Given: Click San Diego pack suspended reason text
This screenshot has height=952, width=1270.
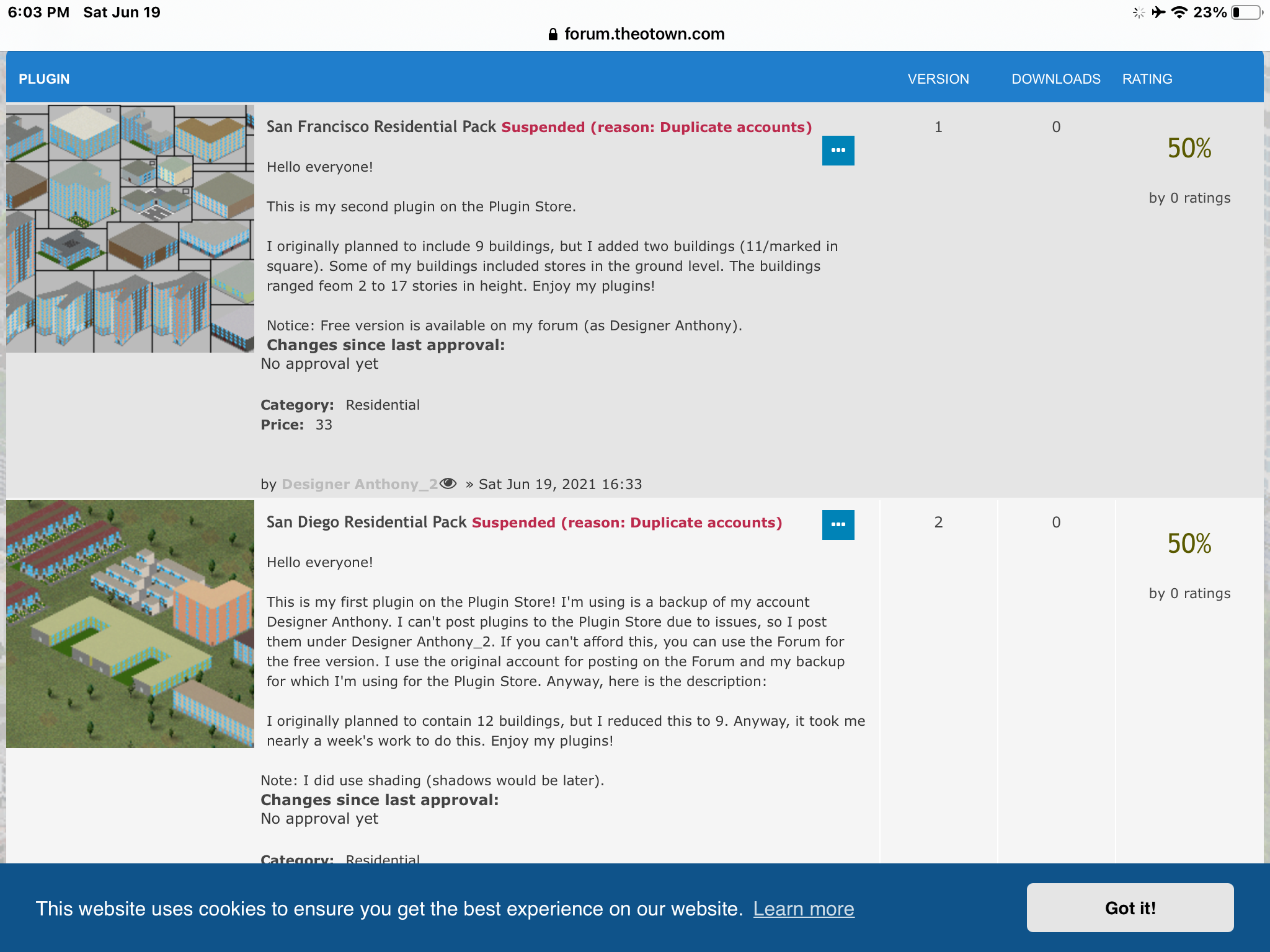Looking at the screenshot, I should pos(627,522).
